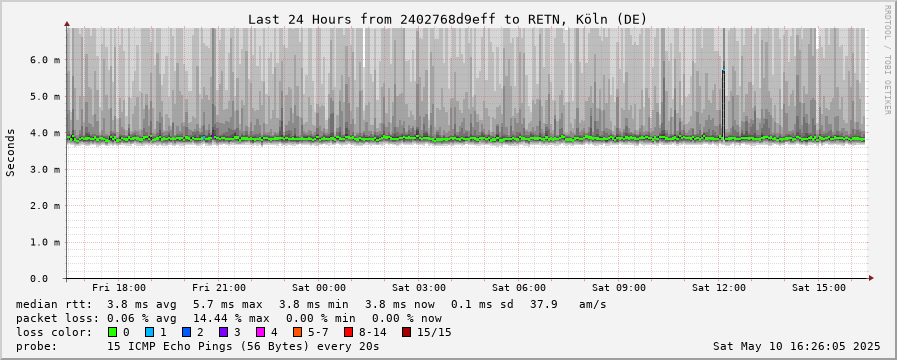
Task: Click the 6.0 m y-axis label
Action: [48, 60]
